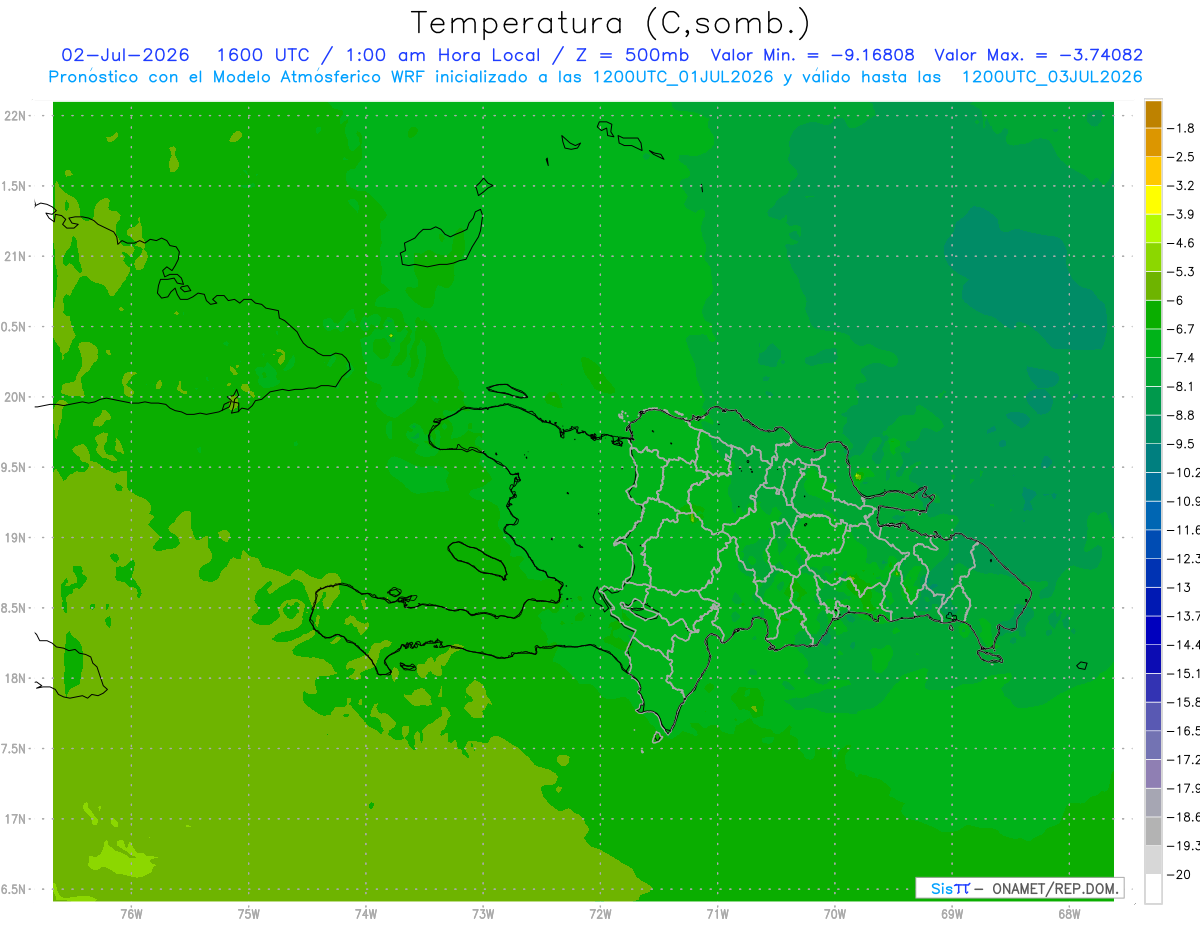Click the '-10.2' colorbar label
The height and width of the screenshot is (927, 1200).
click(1184, 472)
